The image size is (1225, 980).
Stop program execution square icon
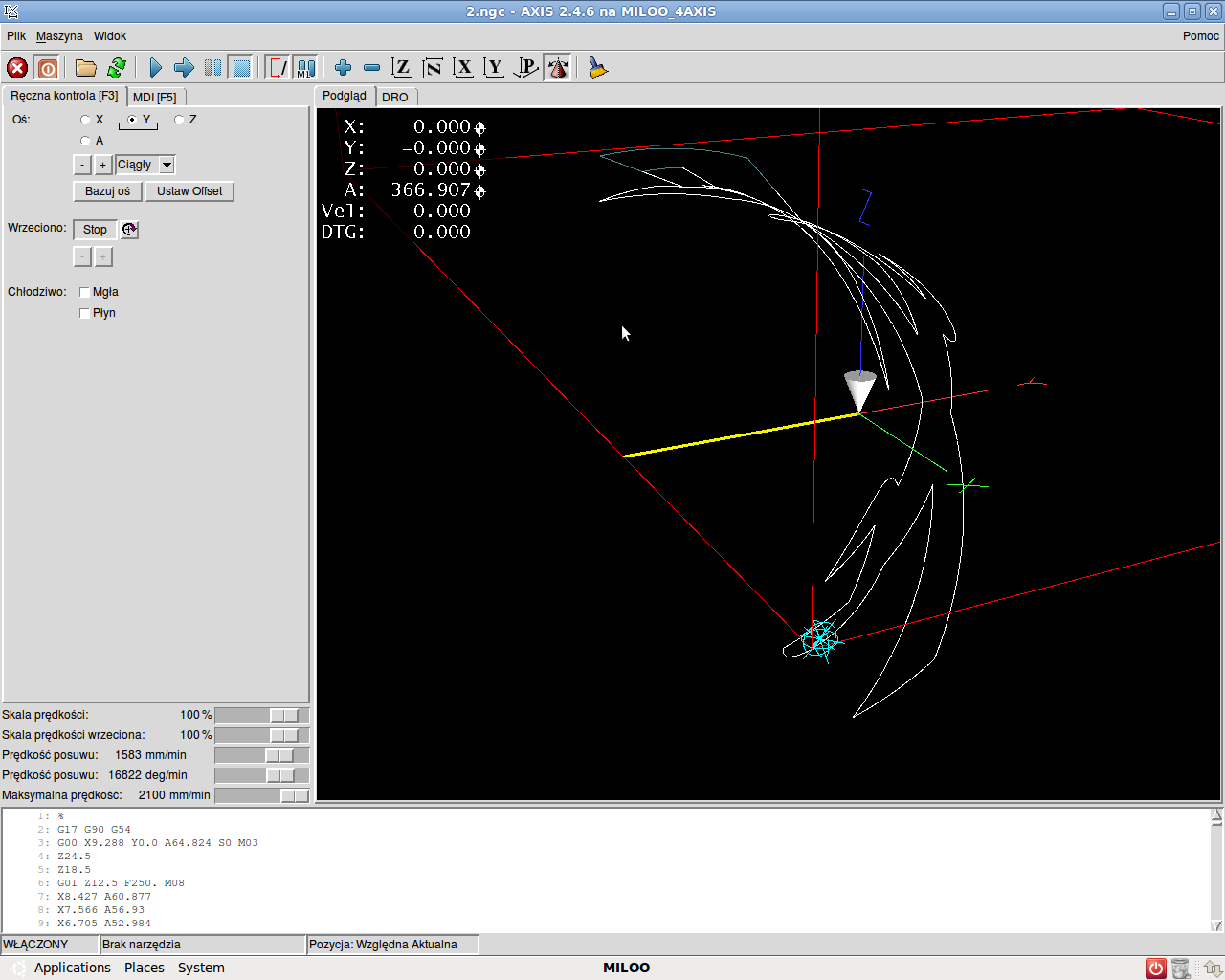pyautogui.click(x=241, y=68)
